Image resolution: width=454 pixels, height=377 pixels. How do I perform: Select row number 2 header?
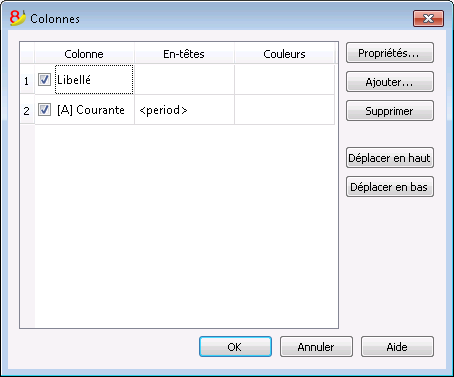coord(27,110)
